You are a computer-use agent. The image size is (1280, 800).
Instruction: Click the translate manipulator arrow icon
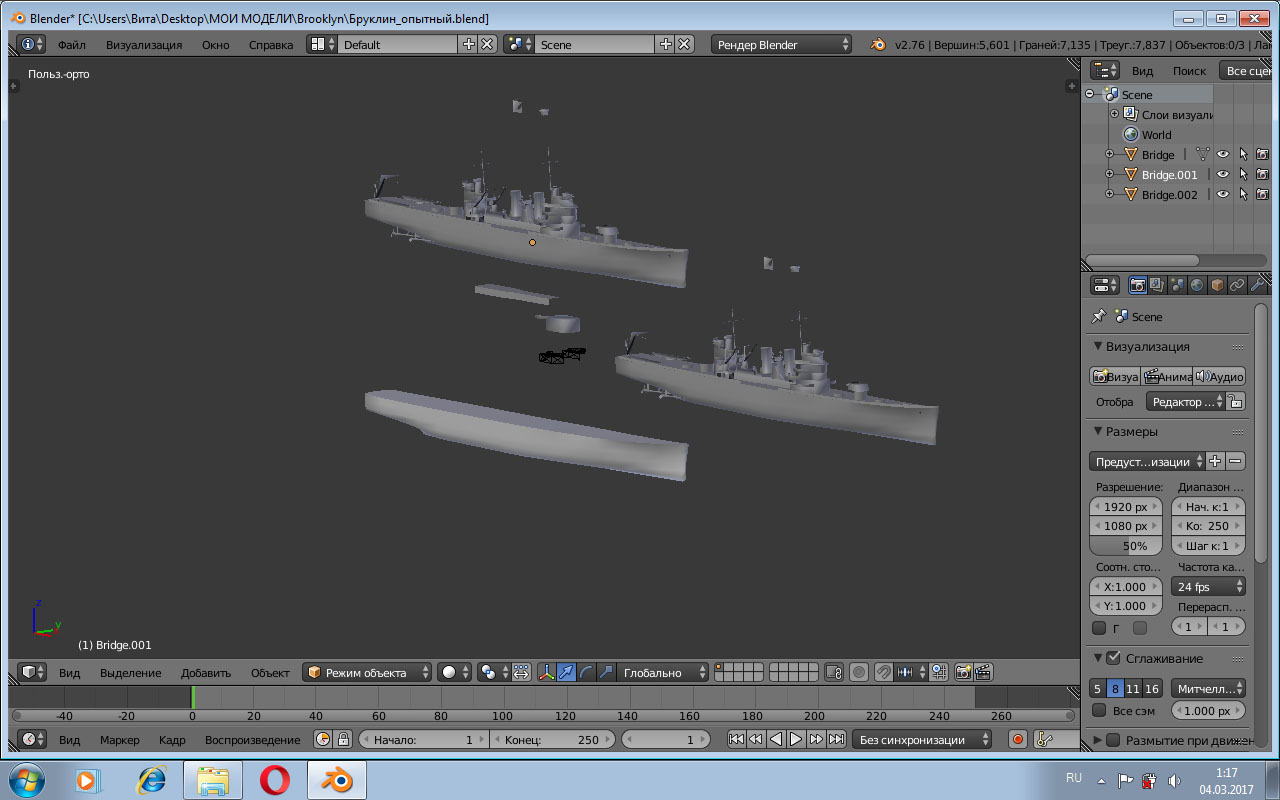point(566,673)
